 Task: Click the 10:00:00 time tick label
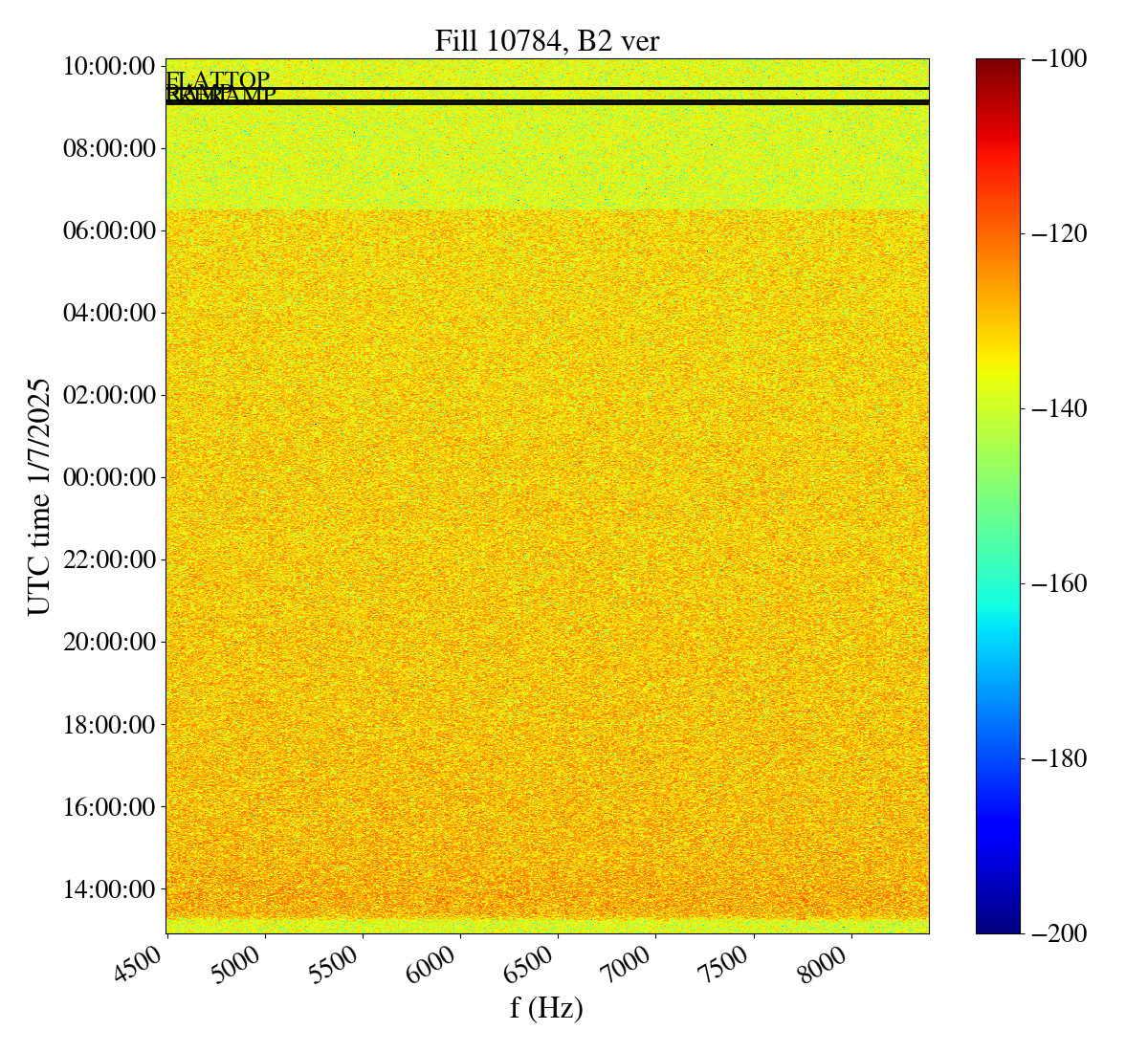(109, 66)
